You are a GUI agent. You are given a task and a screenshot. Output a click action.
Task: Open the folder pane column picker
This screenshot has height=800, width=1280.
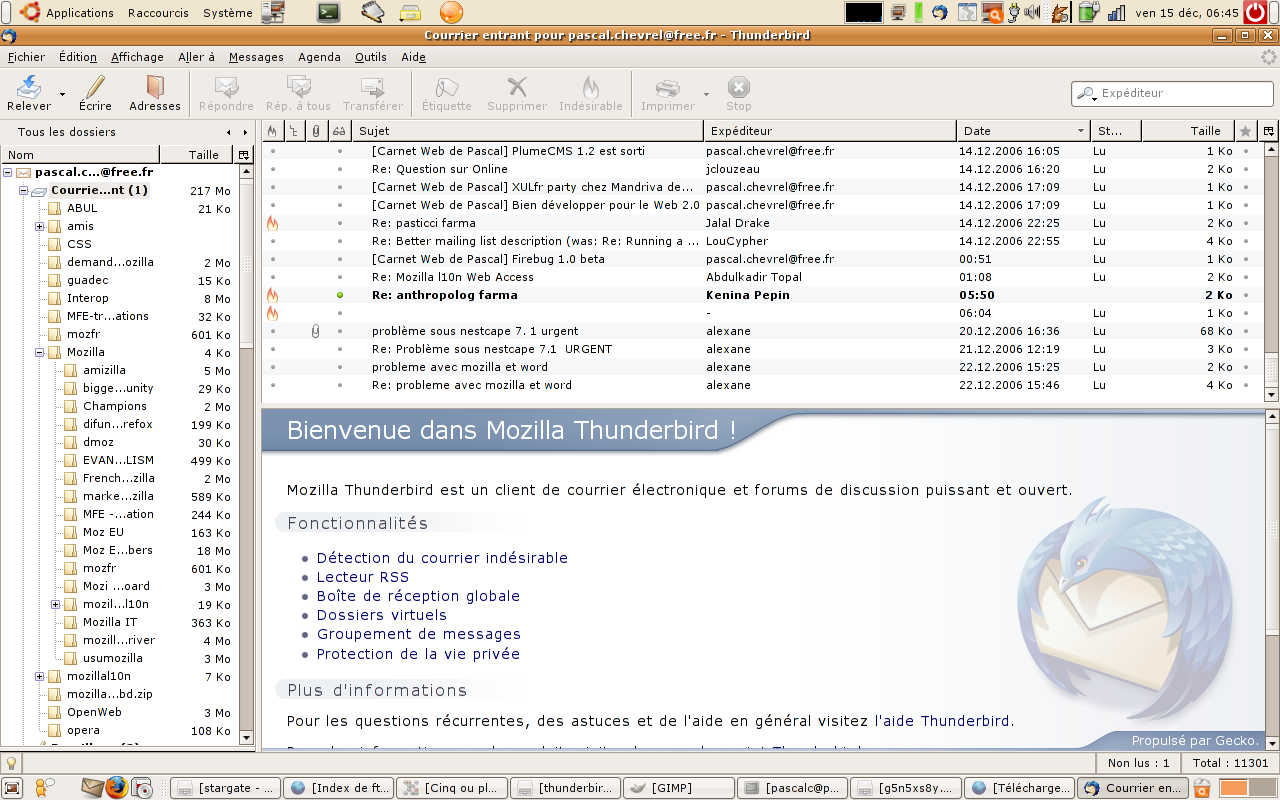[243, 155]
